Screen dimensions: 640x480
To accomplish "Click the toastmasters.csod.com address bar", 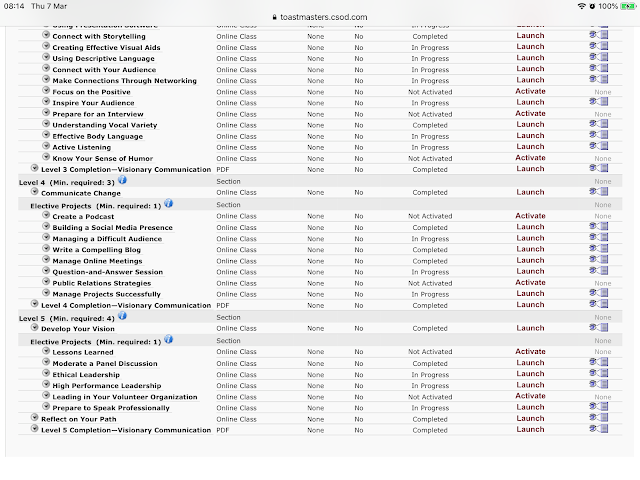I will click(x=320, y=17).
